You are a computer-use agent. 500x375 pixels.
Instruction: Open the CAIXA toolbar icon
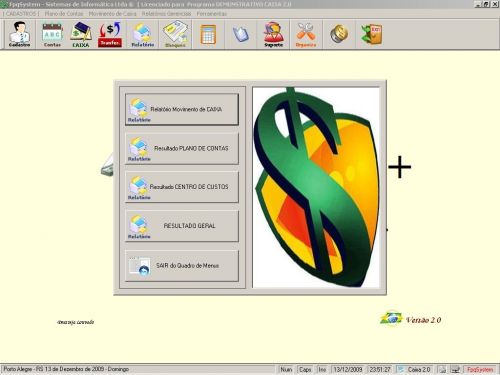(81, 34)
